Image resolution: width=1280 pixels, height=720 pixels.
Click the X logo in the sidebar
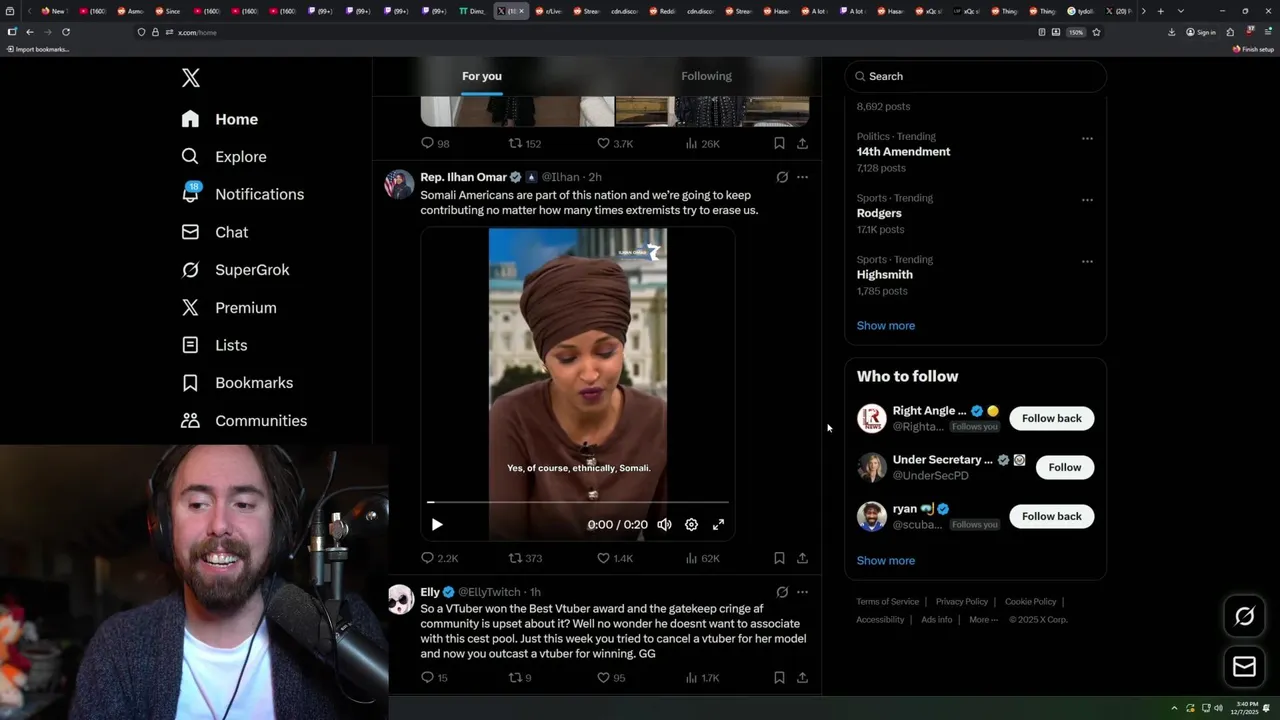pyautogui.click(x=191, y=78)
